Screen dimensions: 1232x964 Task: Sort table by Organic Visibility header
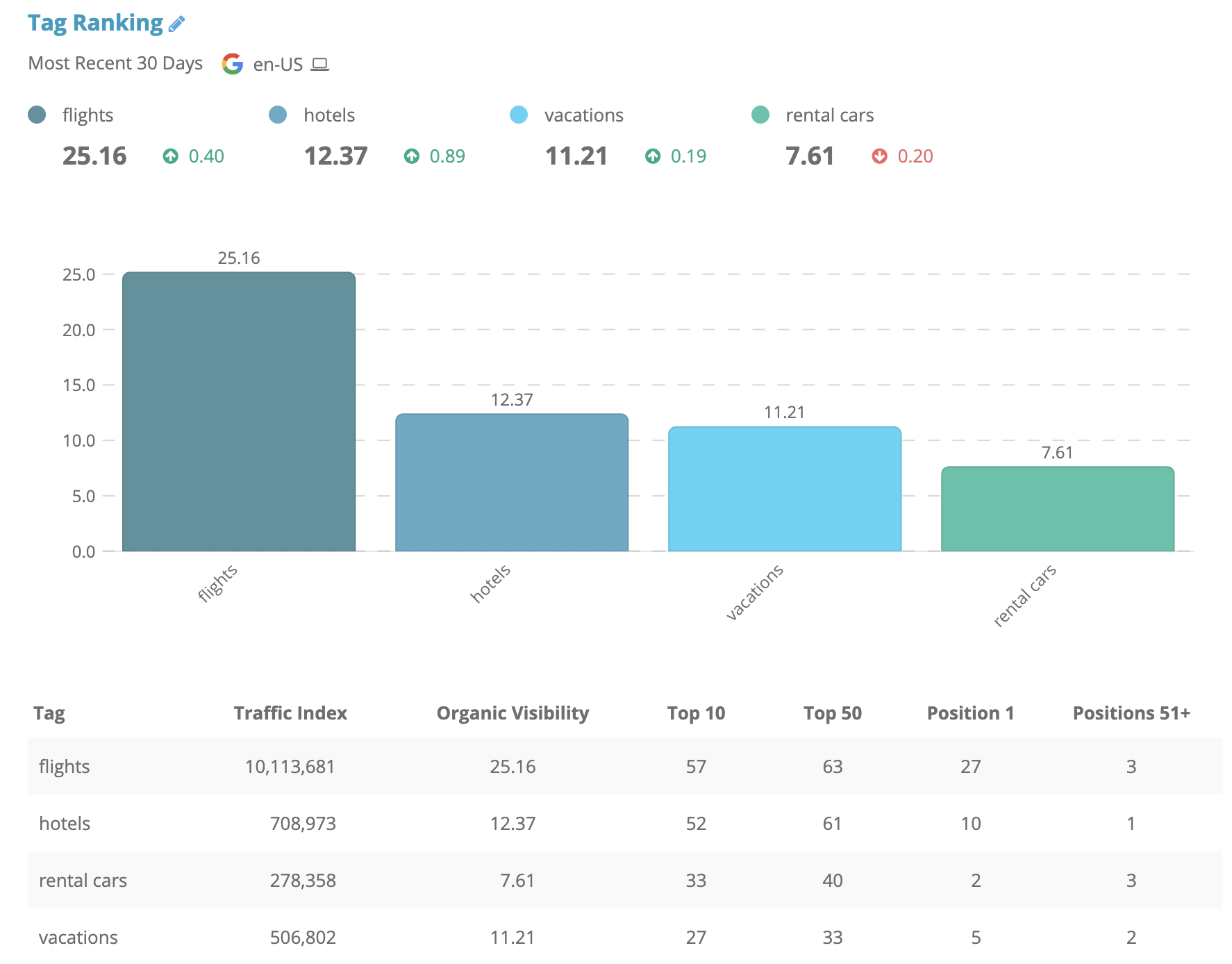coord(513,713)
